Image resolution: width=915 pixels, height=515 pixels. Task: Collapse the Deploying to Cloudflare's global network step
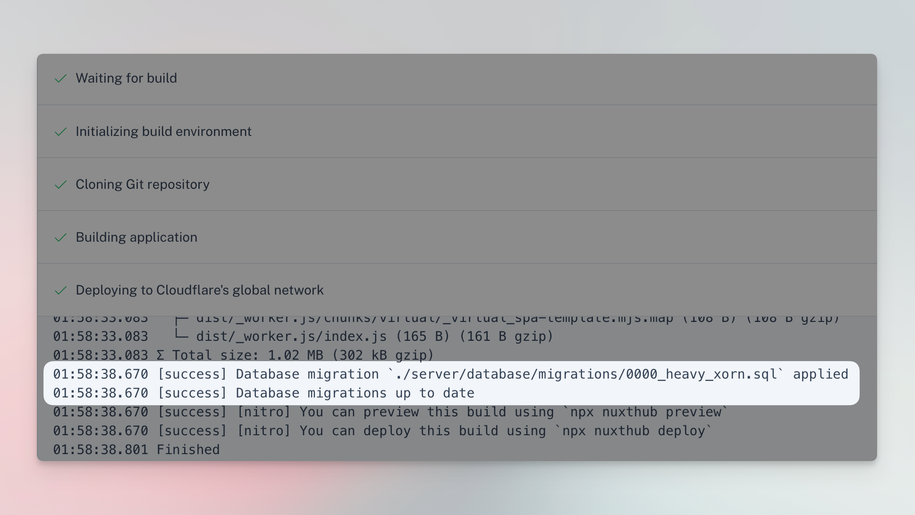199,290
